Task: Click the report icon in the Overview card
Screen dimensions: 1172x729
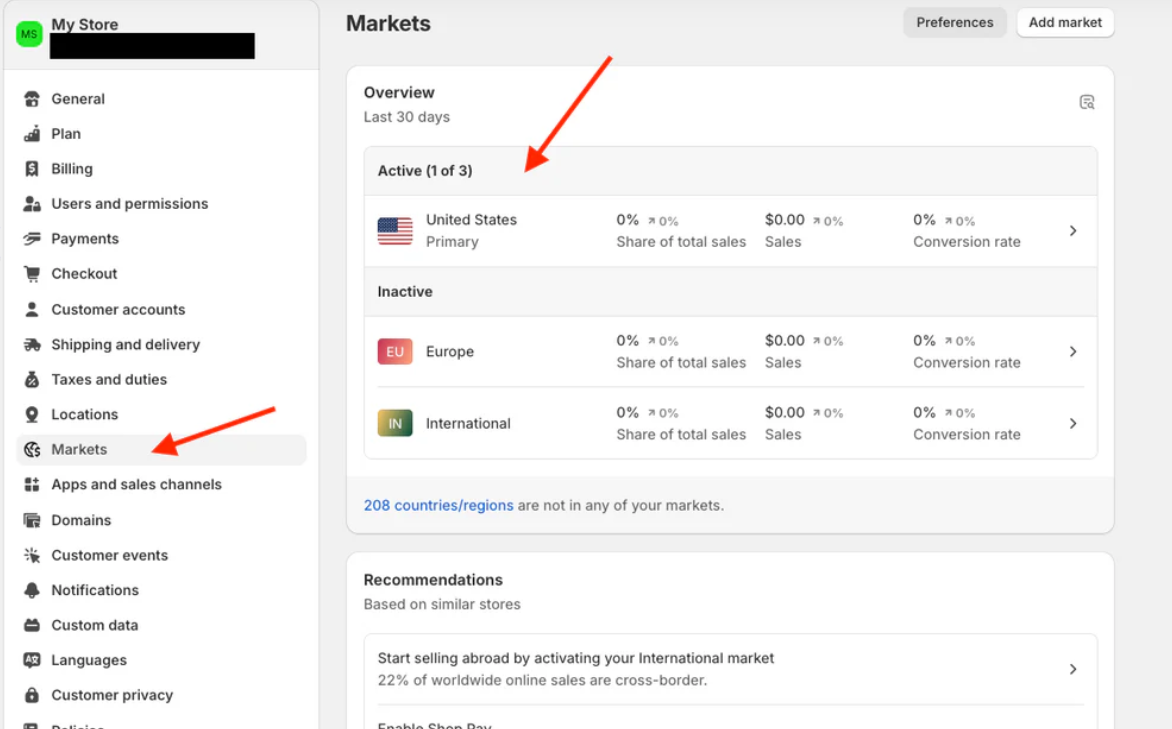Action: point(1087,101)
